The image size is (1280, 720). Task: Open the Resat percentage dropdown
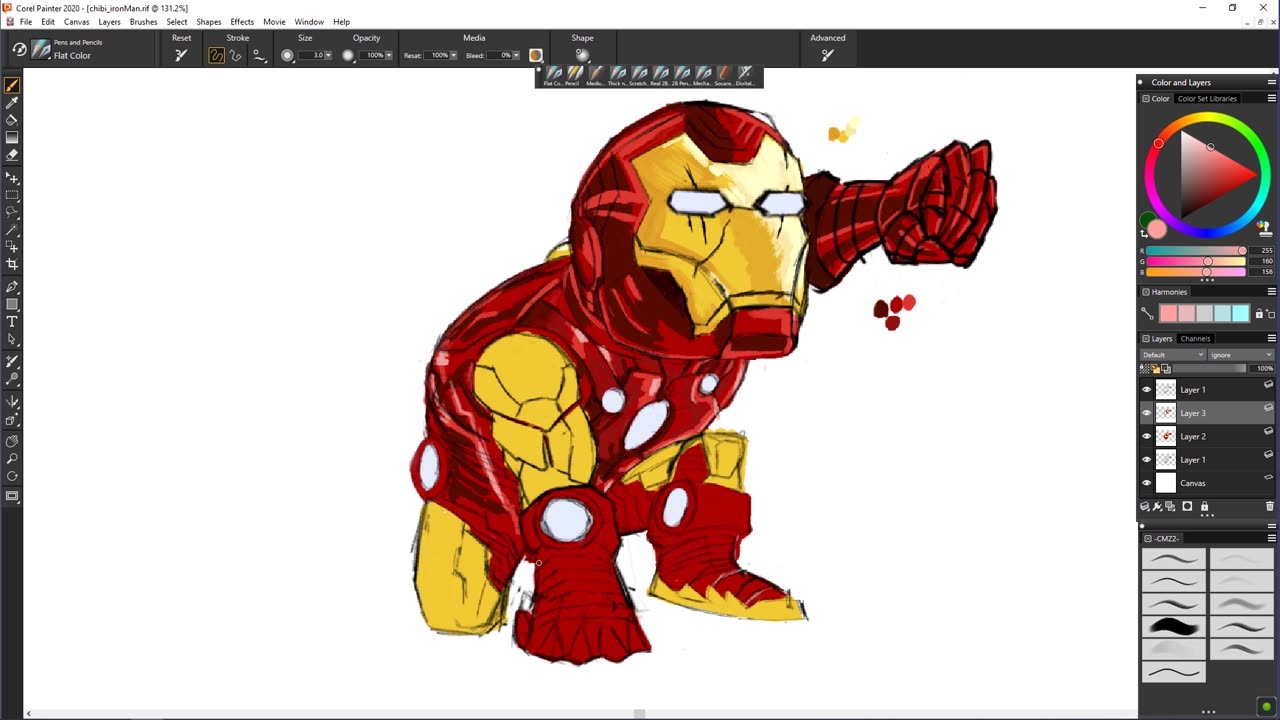[x=451, y=55]
